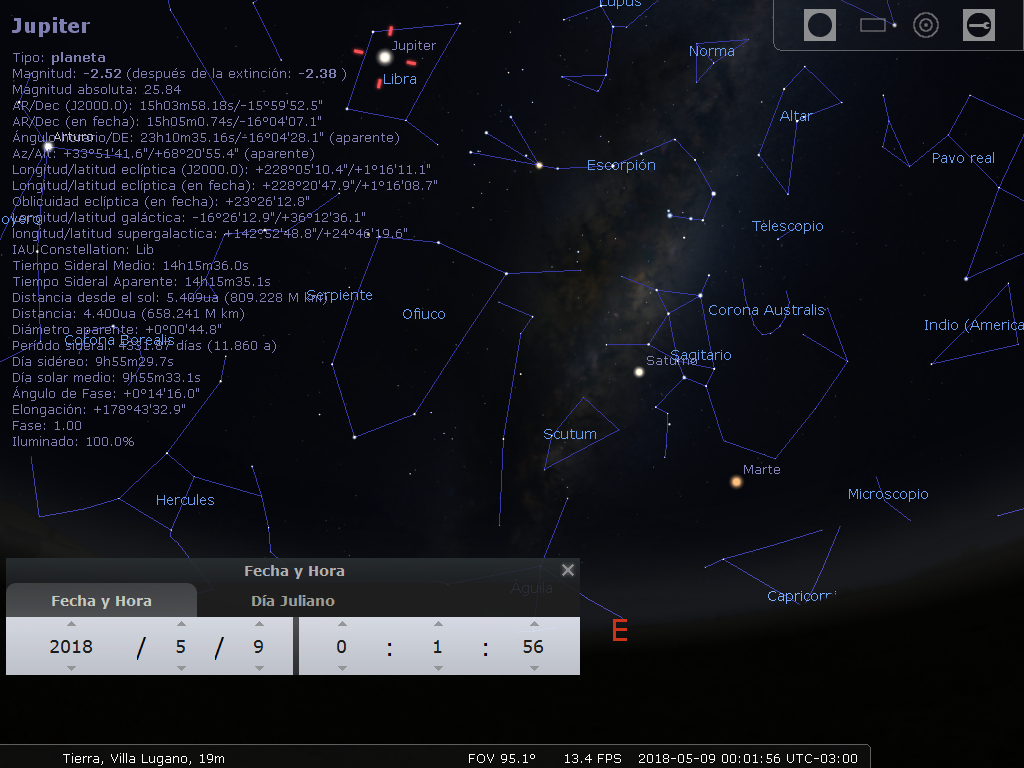Click the Serpiente constellation label
Image resolution: width=1024 pixels, height=768 pixels.
[340, 295]
